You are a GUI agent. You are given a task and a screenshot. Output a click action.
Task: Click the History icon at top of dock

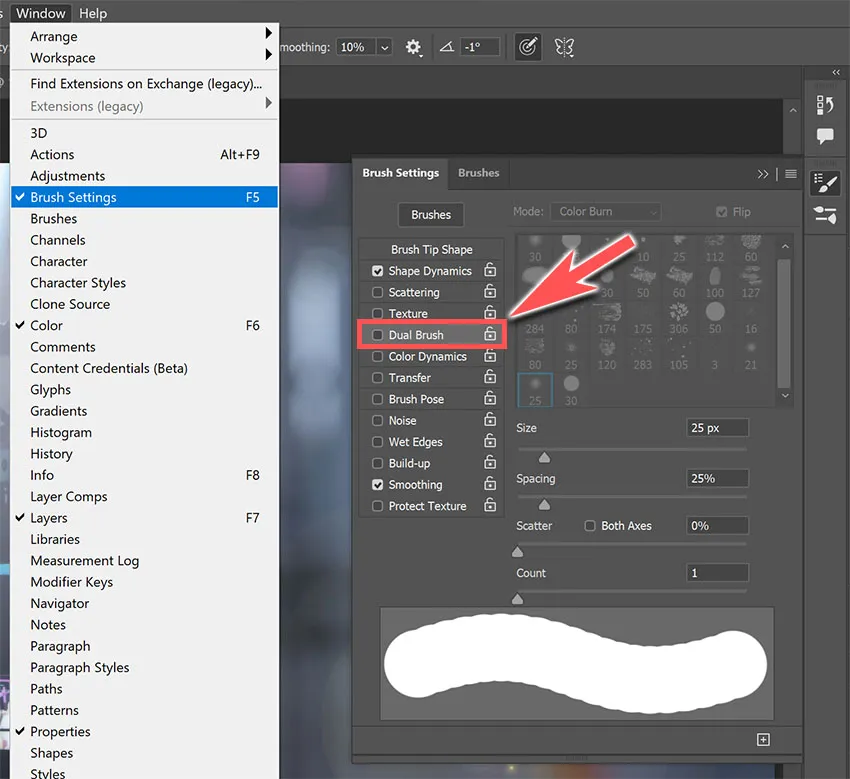825,104
